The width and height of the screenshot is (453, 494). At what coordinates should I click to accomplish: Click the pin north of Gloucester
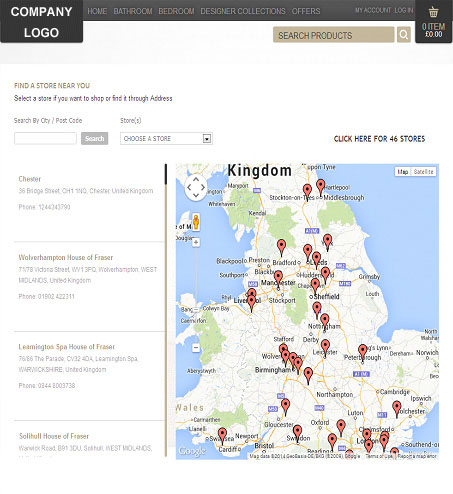pyautogui.click(x=285, y=407)
